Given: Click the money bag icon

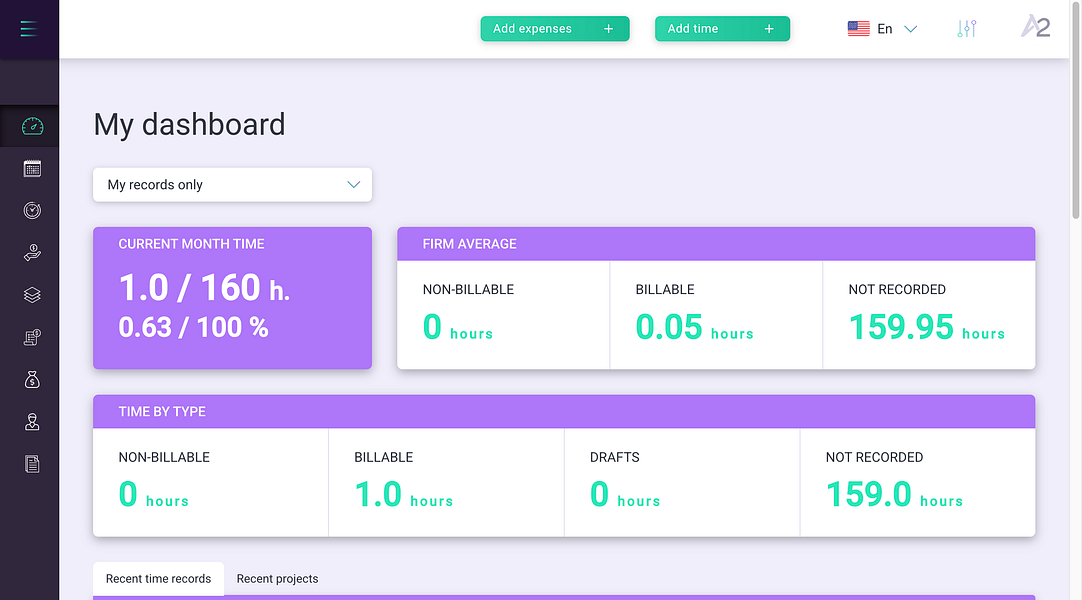Looking at the screenshot, I should [32, 379].
